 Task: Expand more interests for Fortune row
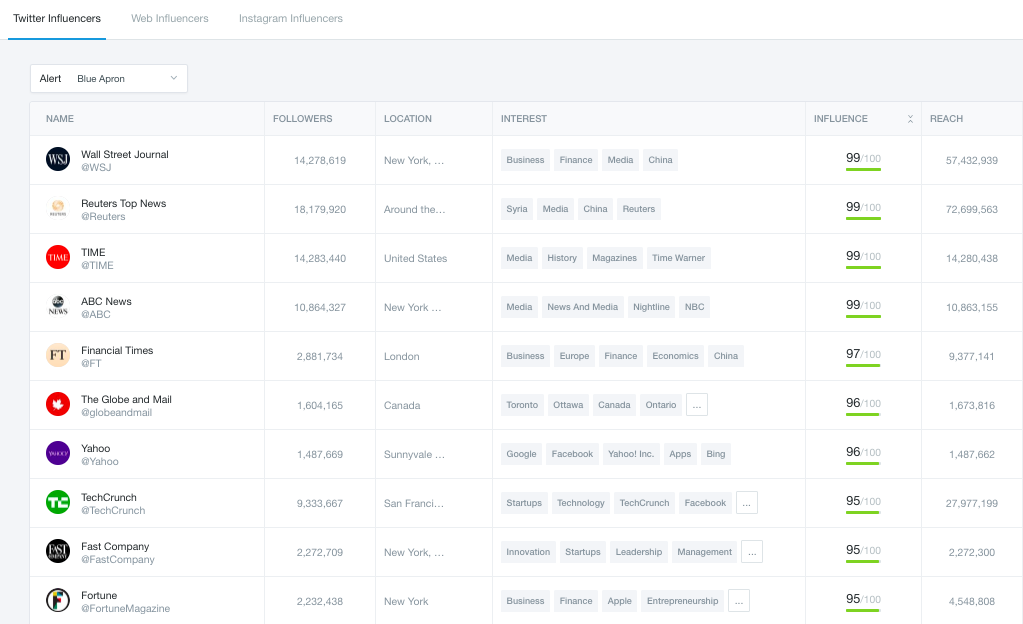[x=739, y=601]
